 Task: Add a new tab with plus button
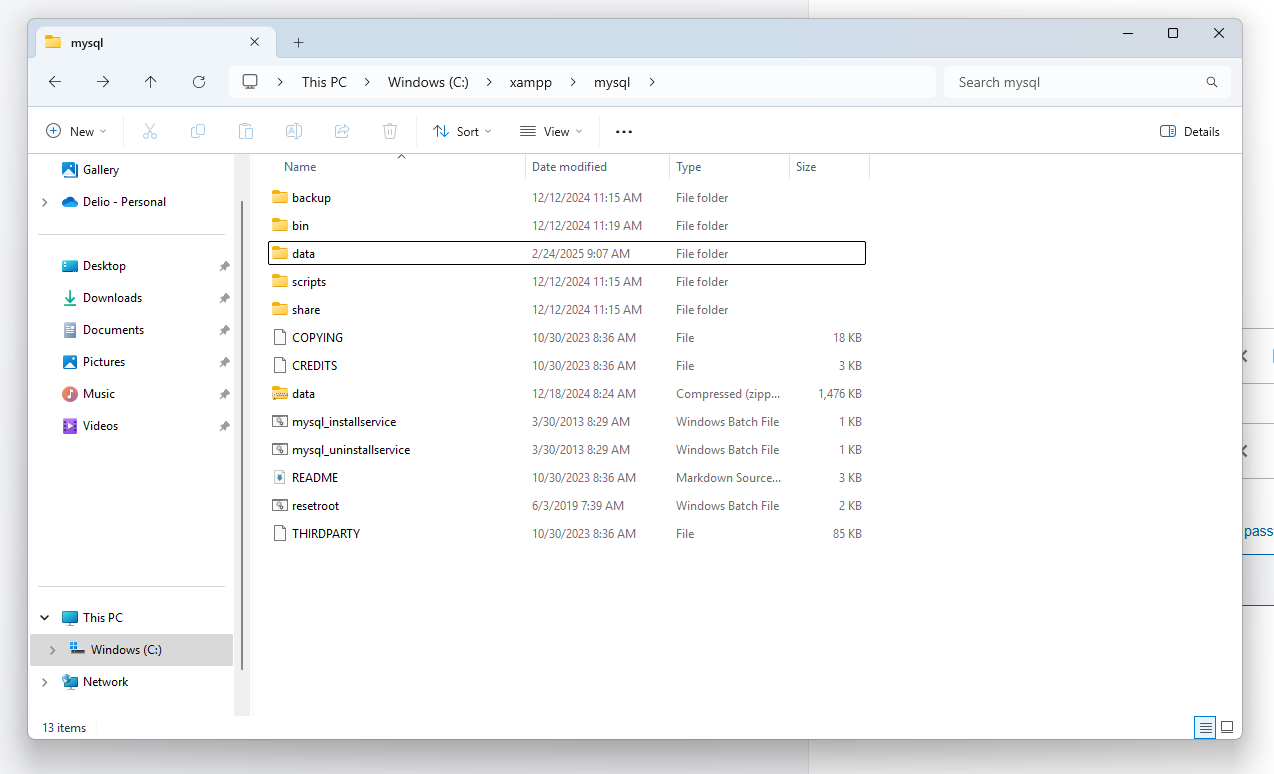click(x=298, y=43)
